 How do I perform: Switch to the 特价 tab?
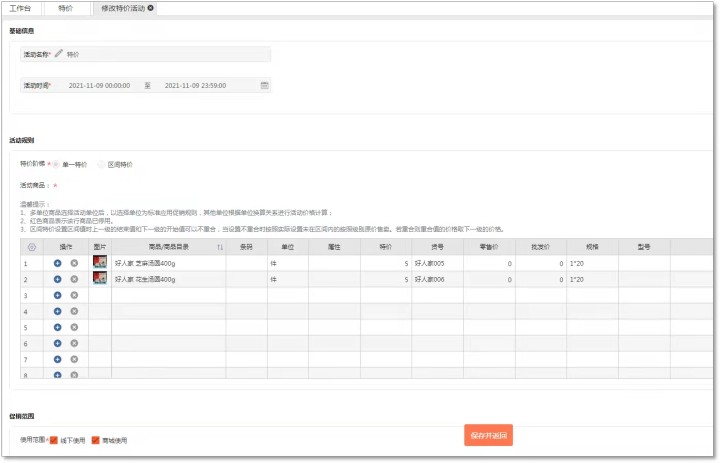(x=66, y=8)
